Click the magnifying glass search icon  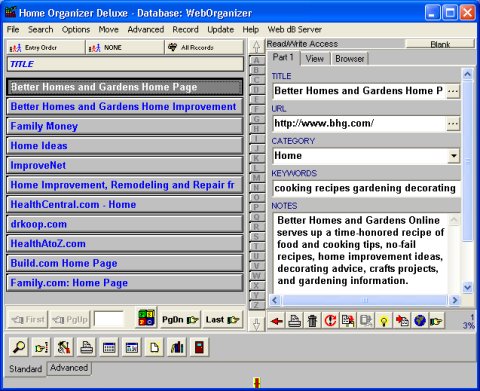19,347
